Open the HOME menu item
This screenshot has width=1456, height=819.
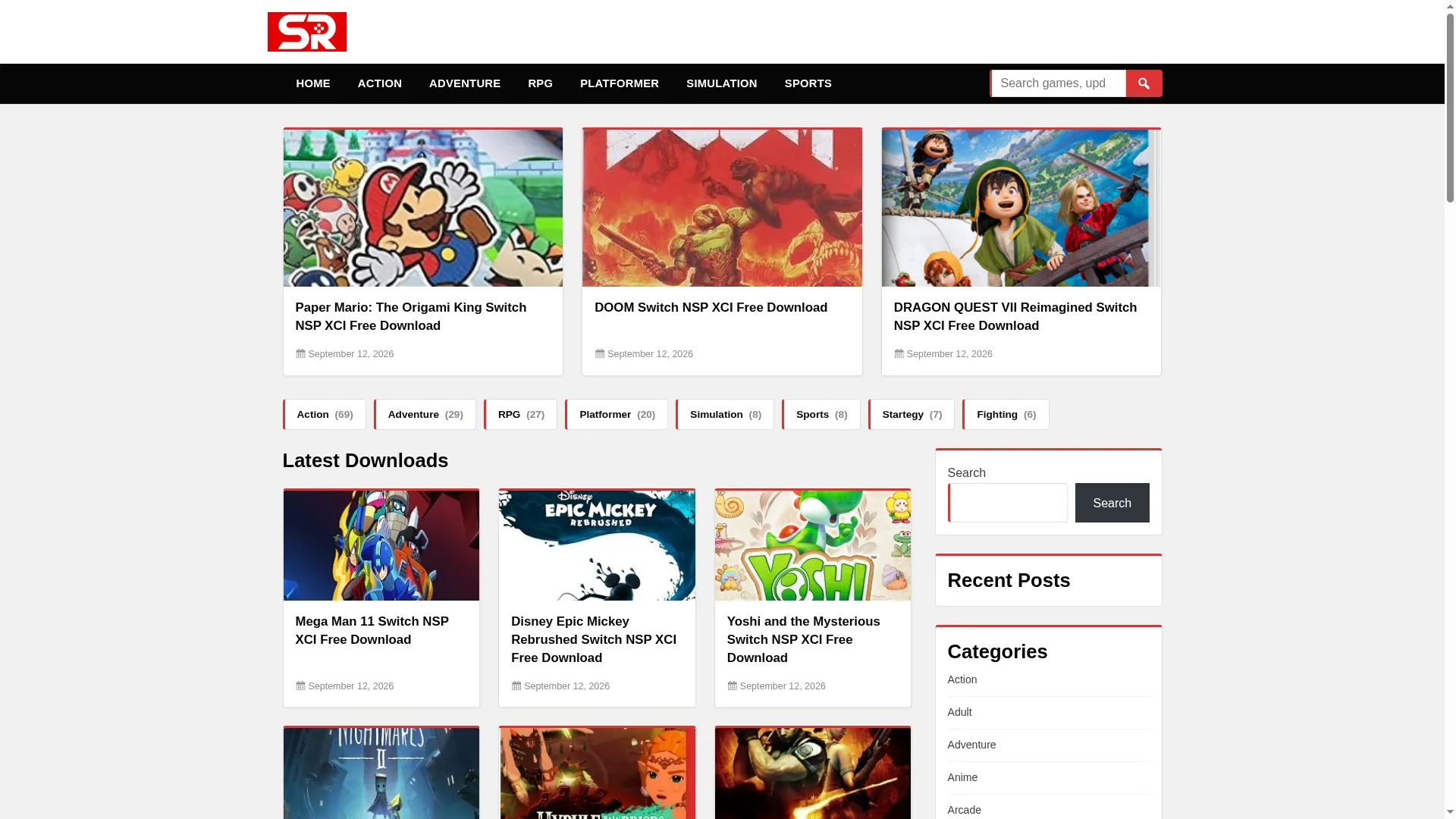313,83
